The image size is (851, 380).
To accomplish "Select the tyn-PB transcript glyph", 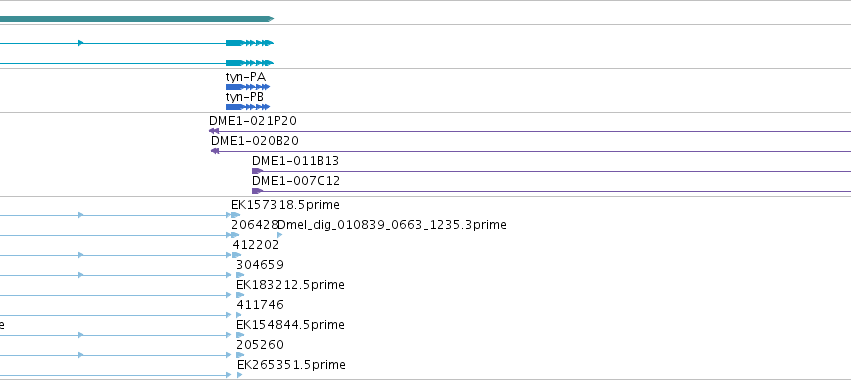I will [248, 107].
